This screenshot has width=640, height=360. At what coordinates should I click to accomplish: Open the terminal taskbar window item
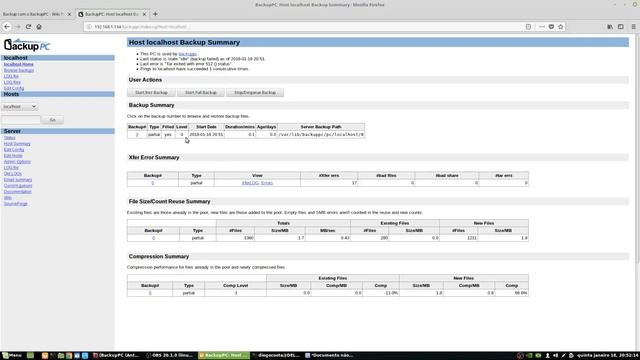click(276, 356)
